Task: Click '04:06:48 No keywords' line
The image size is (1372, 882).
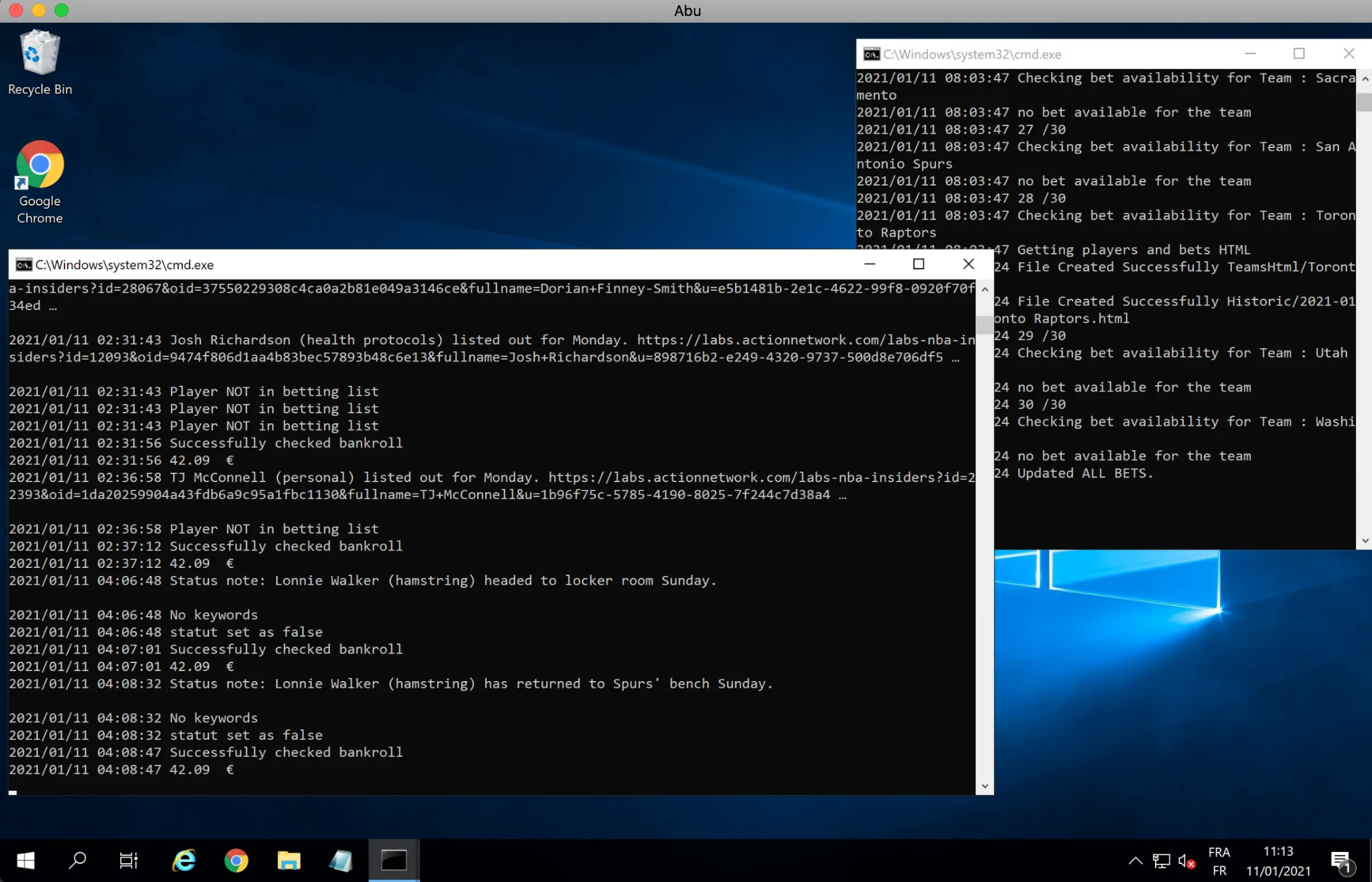Action: pos(133,615)
